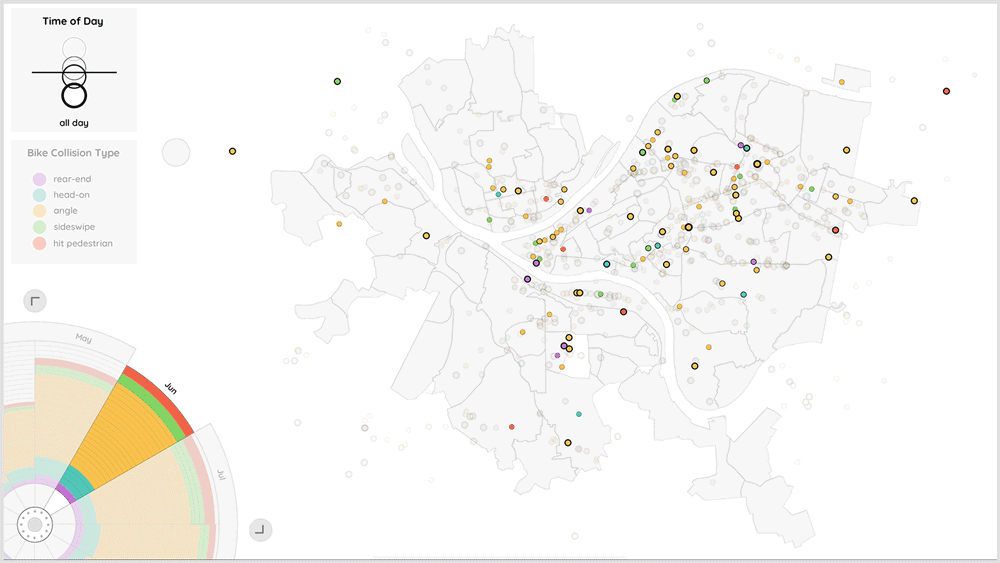Click the yellow dot left of the map
The image size is (1000, 563).
233,151
